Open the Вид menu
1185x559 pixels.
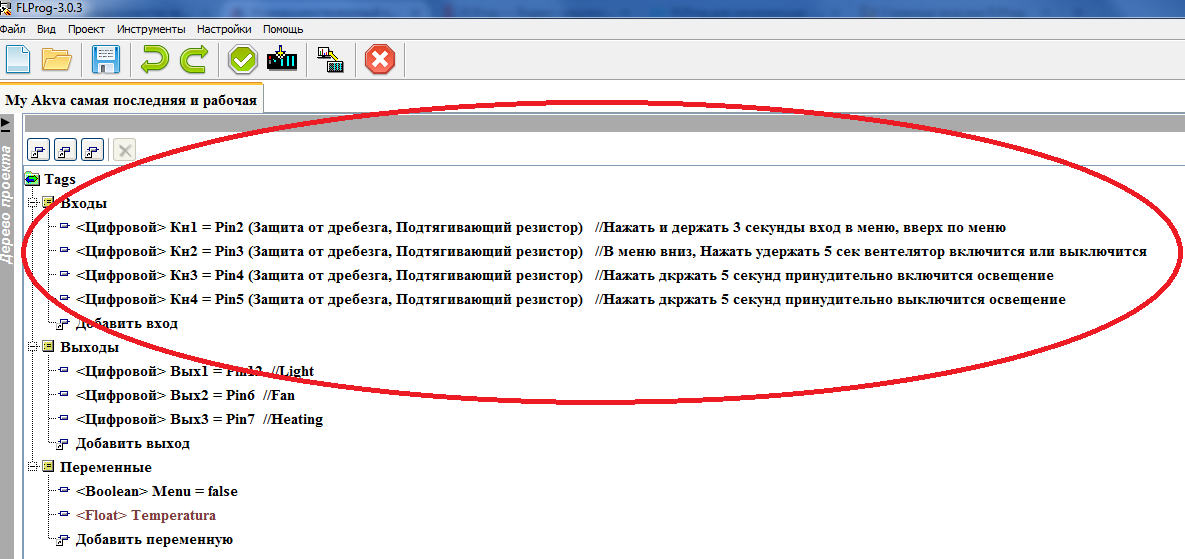click(46, 29)
